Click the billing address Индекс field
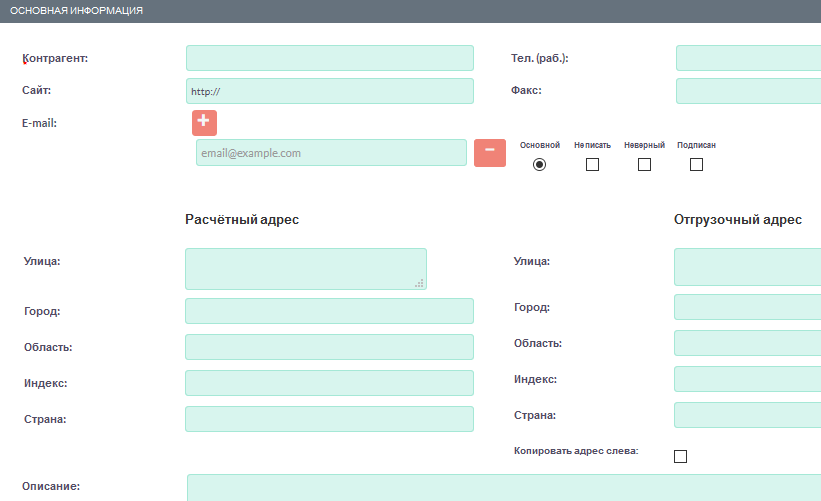The height and width of the screenshot is (501, 821). click(x=329, y=383)
